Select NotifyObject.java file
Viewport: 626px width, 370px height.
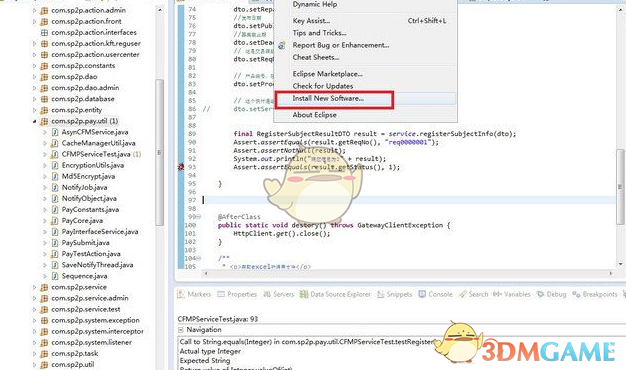click(x=89, y=198)
